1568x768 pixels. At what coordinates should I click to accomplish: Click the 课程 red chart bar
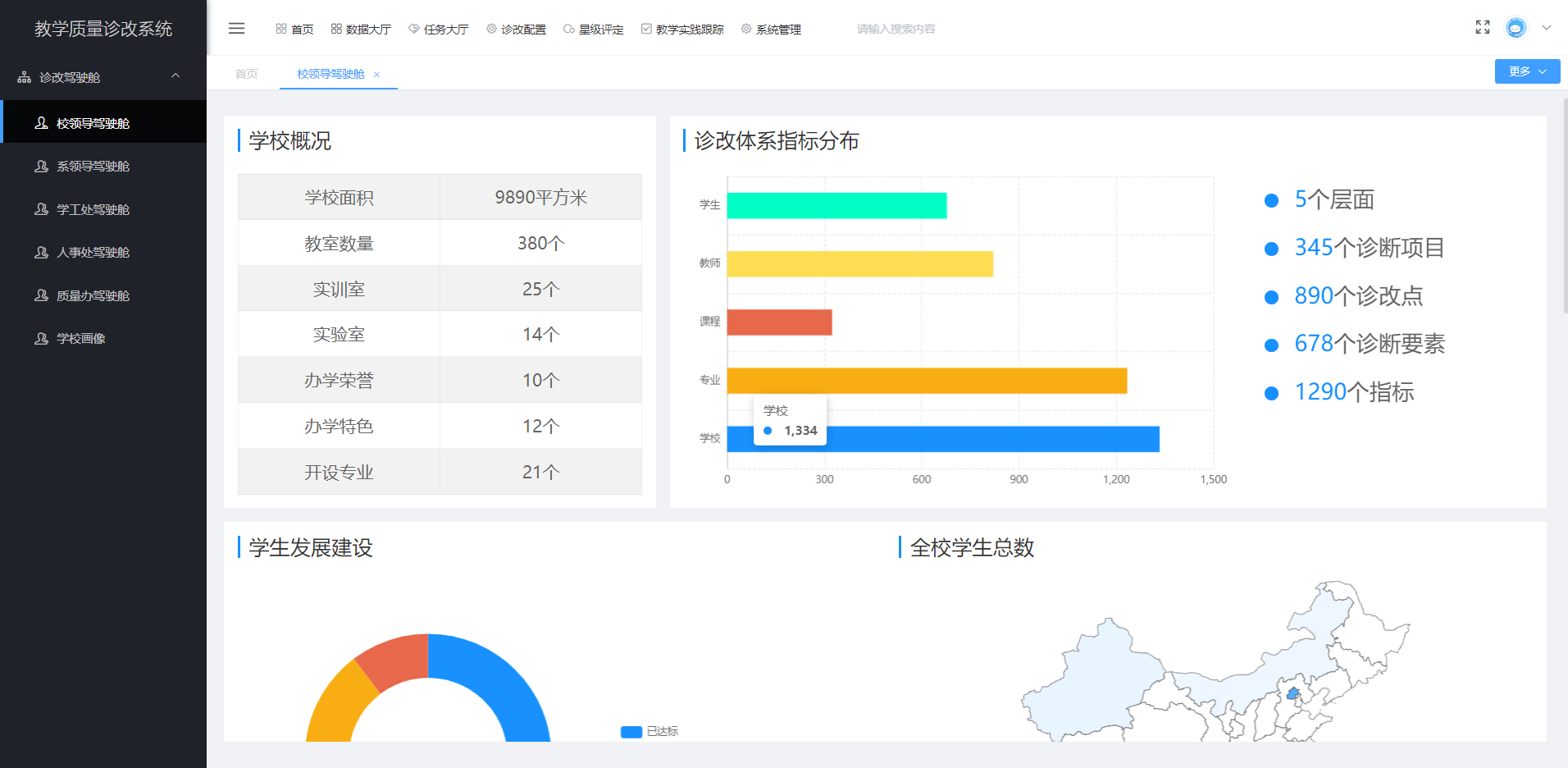coord(780,322)
